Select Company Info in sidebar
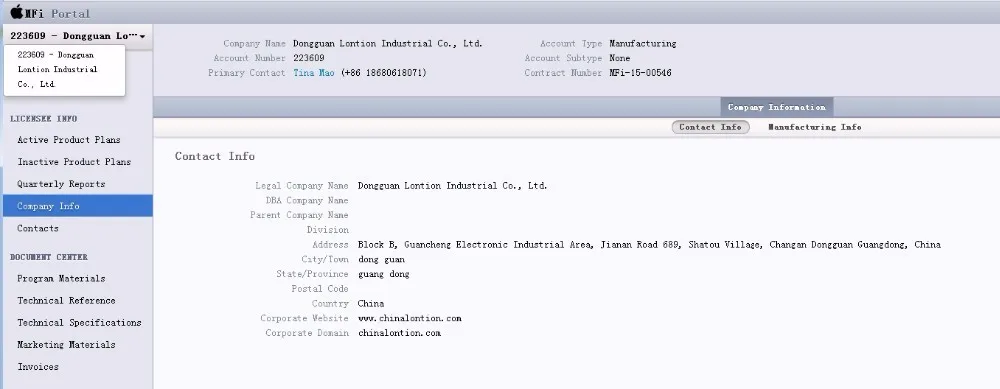Image resolution: width=1000 pixels, height=389 pixels. pos(77,206)
